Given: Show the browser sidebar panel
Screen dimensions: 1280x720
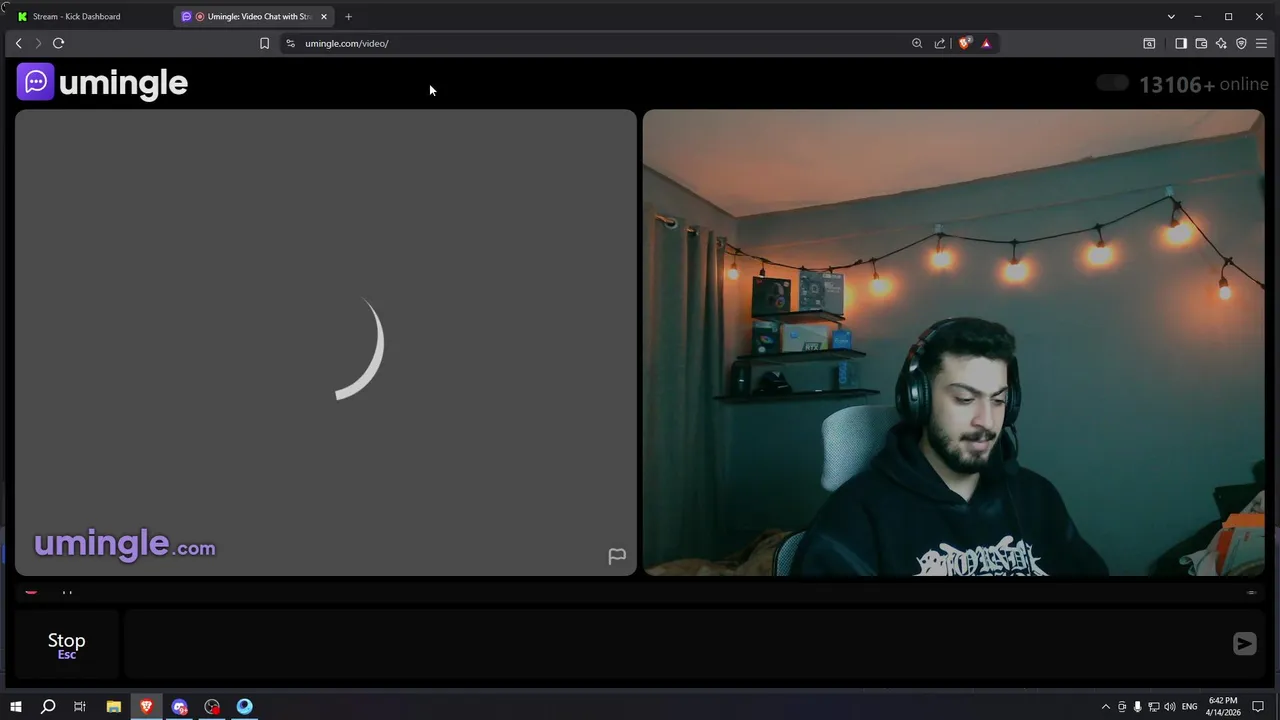Looking at the screenshot, I should (x=1181, y=43).
